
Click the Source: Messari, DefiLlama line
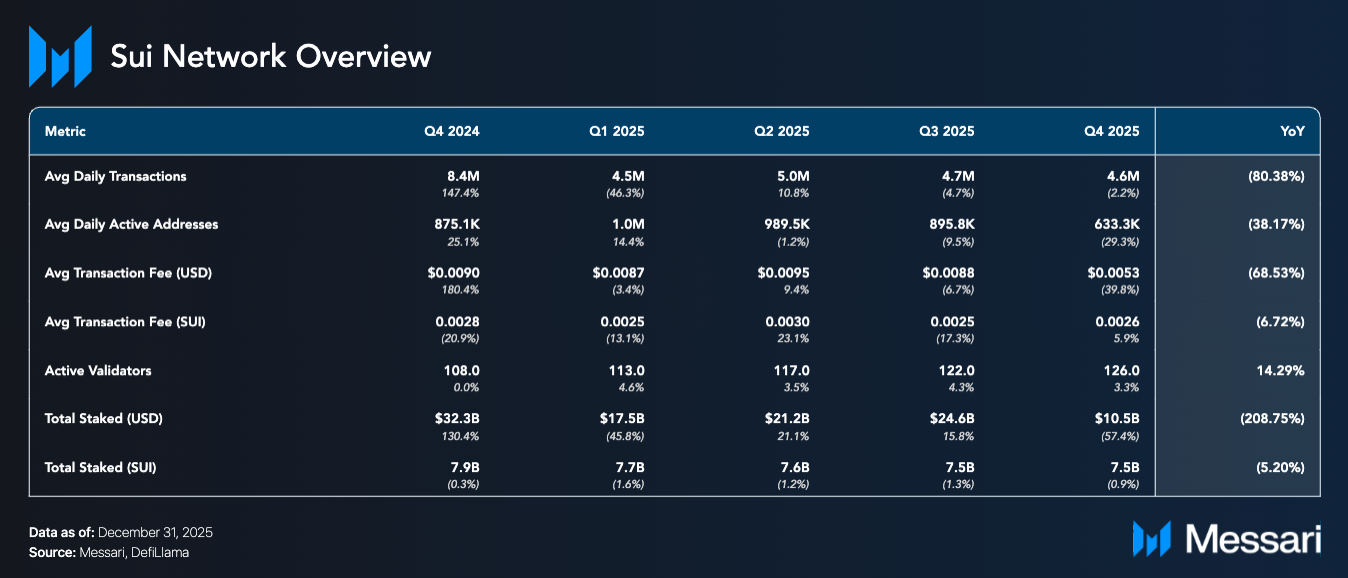109,552
